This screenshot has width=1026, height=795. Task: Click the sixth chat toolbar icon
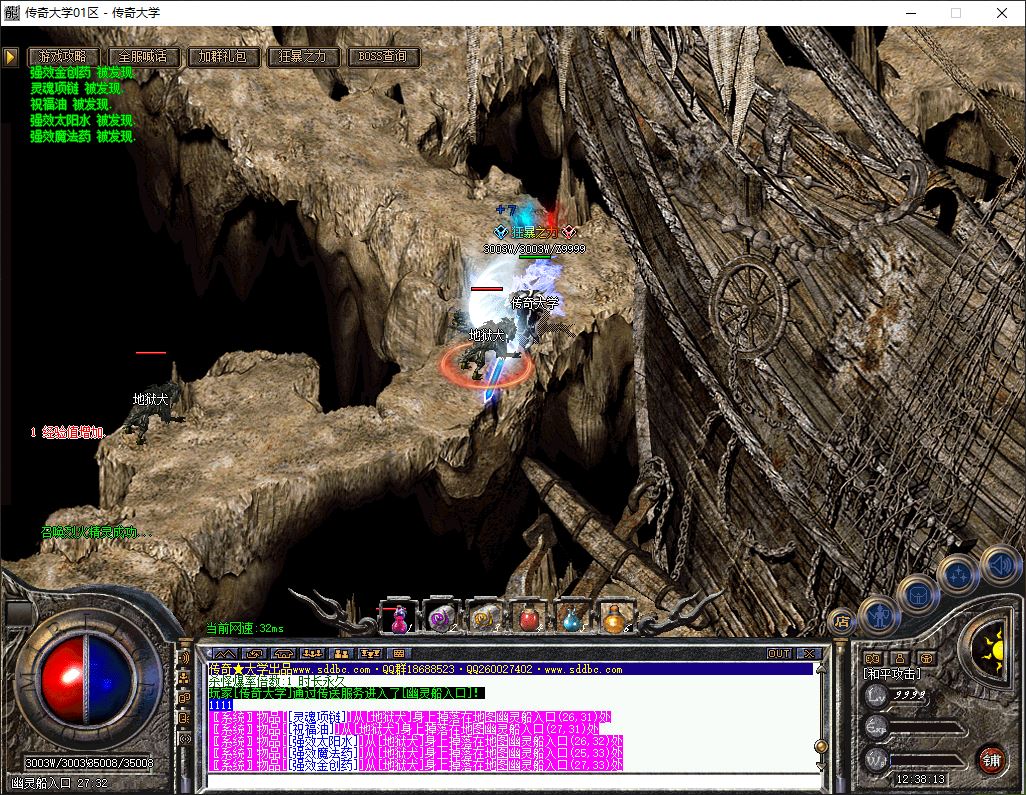[x=370, y=653]
